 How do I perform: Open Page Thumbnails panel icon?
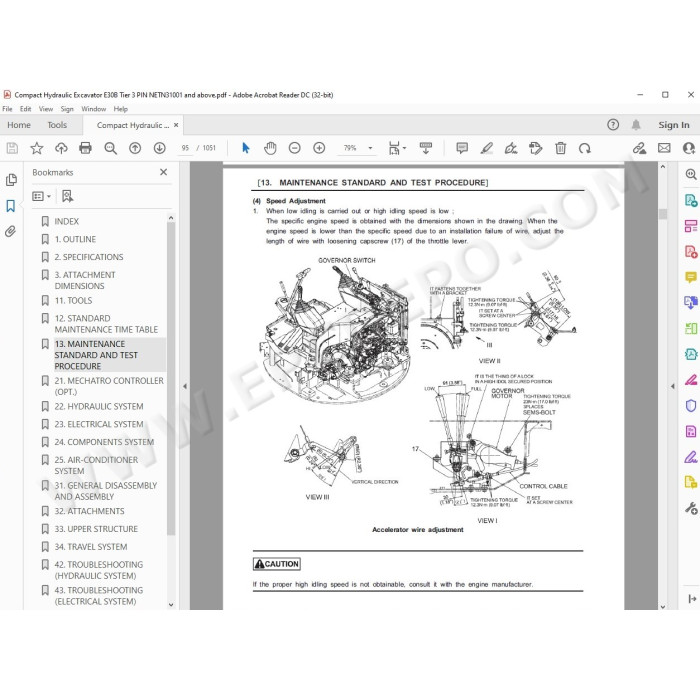[11, 180]
